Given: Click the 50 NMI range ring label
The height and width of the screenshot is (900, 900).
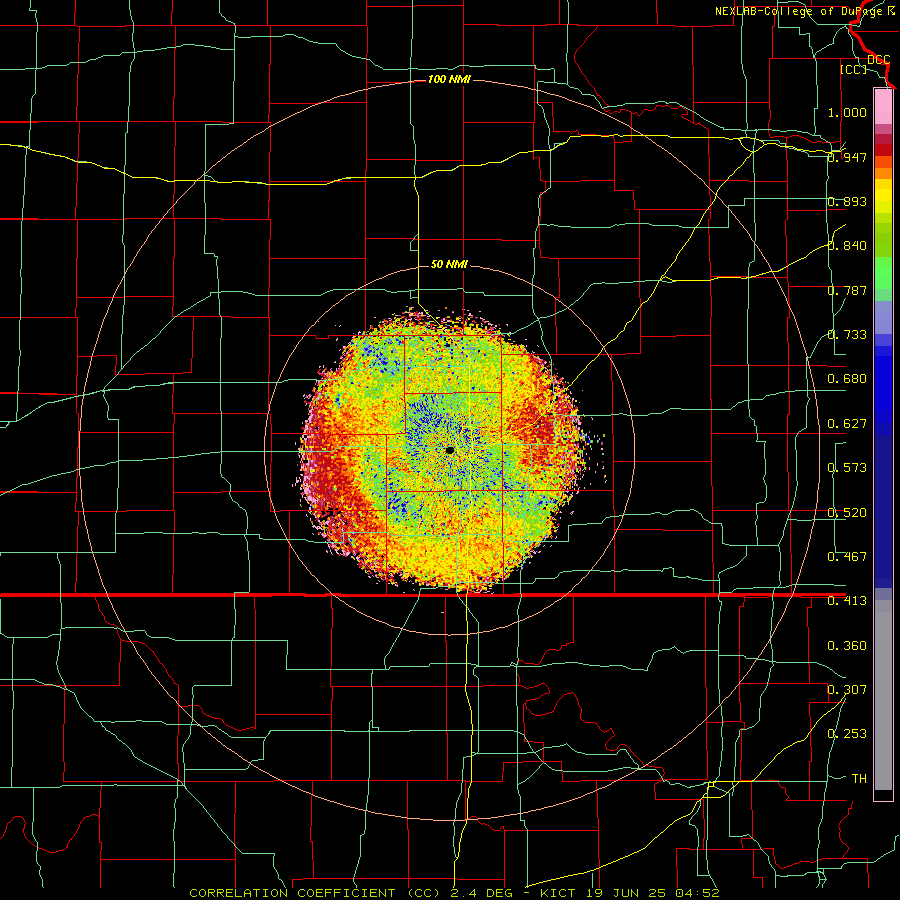Looking at the screenshot, I should (x=449, y=264).
